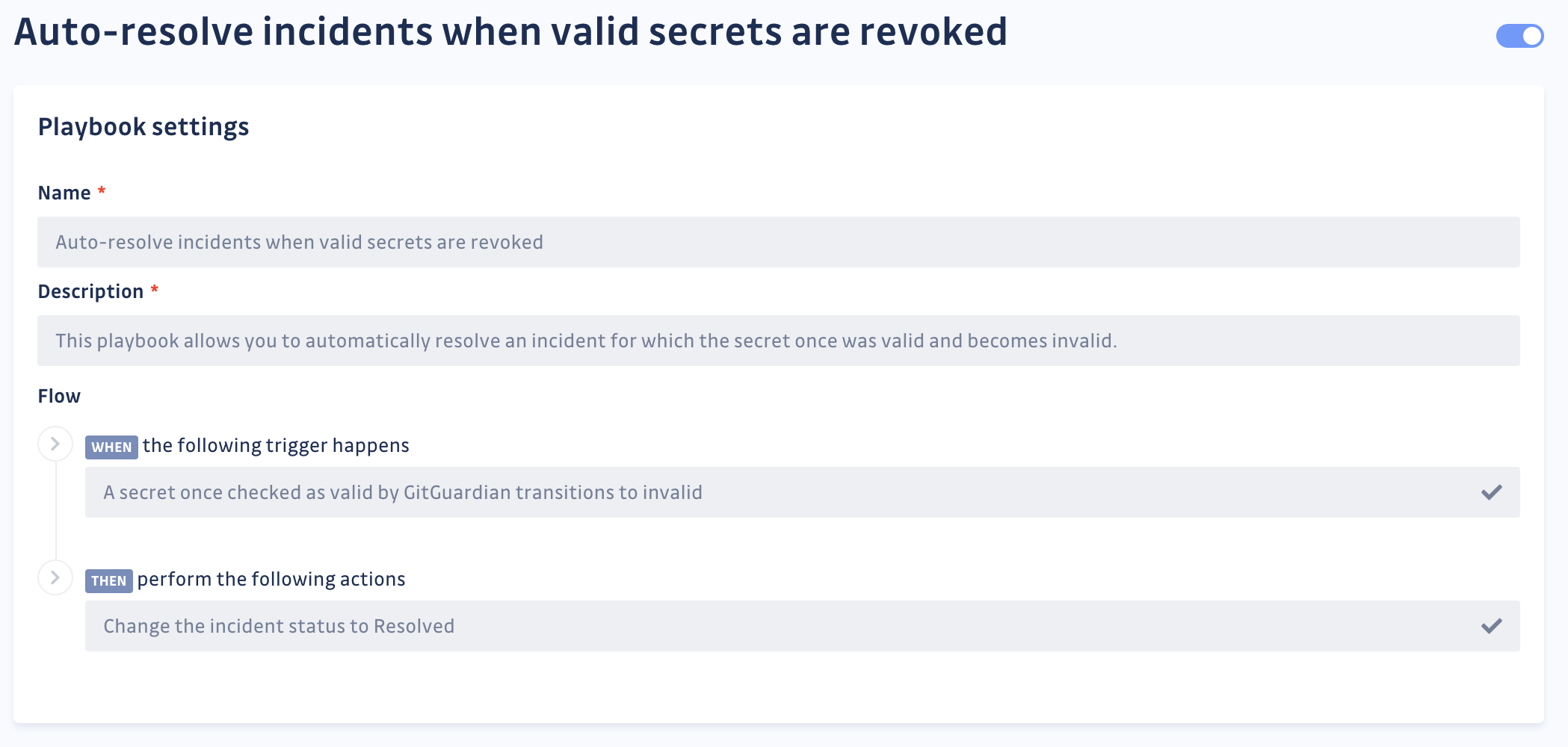Click the chevron circle above the WHEN step
Image resolution: width=1568 pixels, height=747 pixels.
tap(55, 443)
